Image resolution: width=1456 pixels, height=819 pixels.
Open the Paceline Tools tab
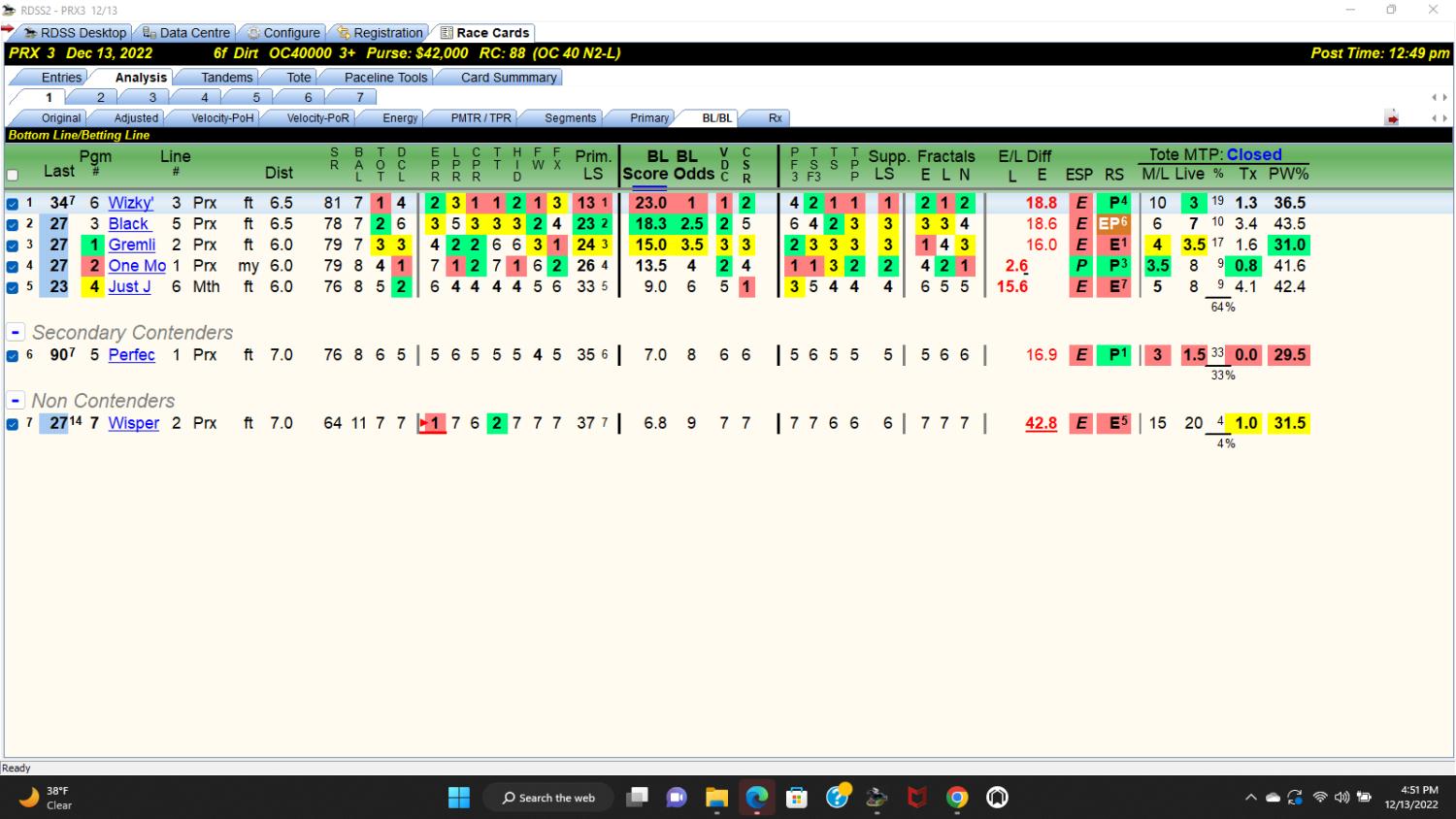pos(385,77)
